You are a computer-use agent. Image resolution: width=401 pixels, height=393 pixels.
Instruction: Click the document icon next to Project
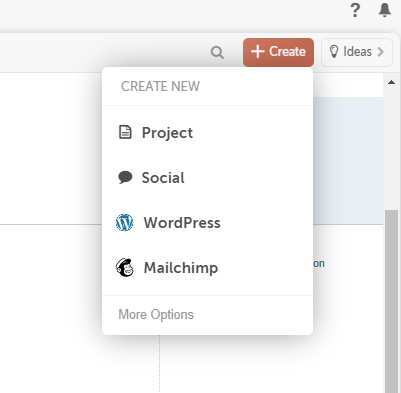coord(125,132)
